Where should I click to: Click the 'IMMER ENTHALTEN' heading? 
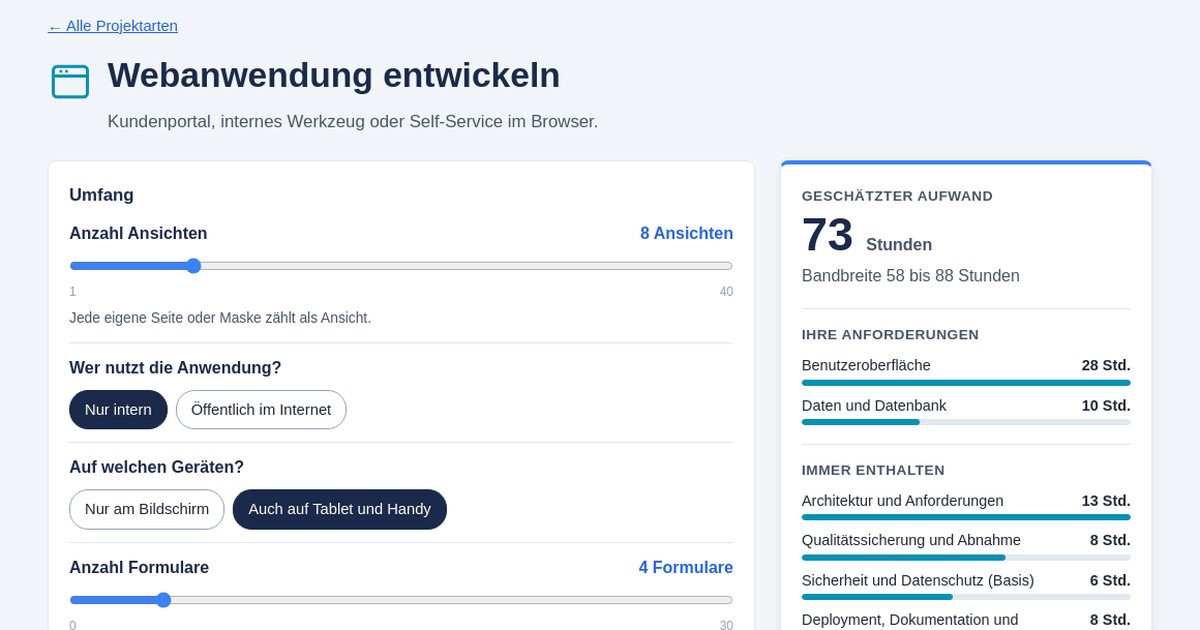tap(873, 470)
